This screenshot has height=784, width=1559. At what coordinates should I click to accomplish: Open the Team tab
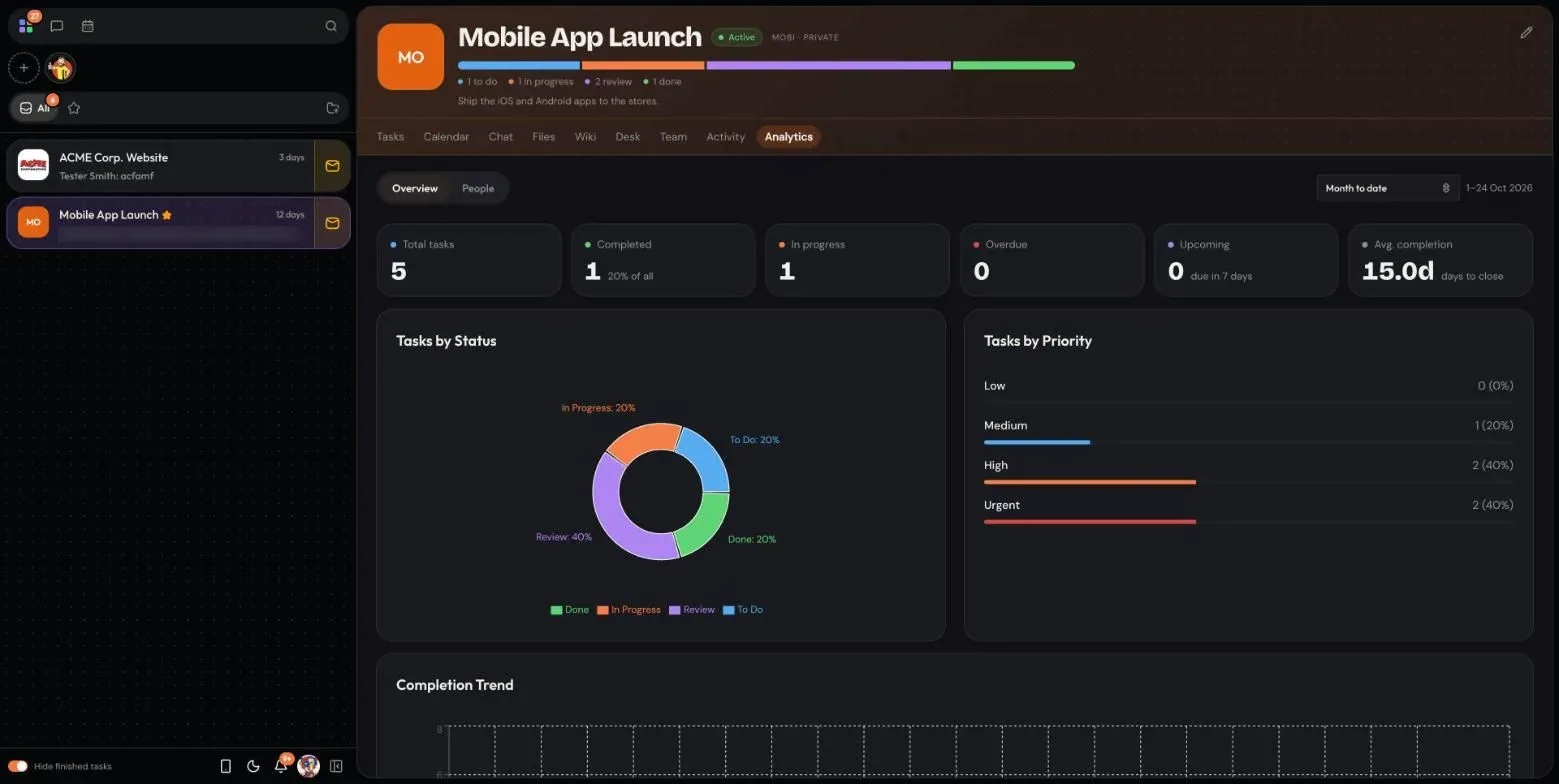tap(673, 137)
